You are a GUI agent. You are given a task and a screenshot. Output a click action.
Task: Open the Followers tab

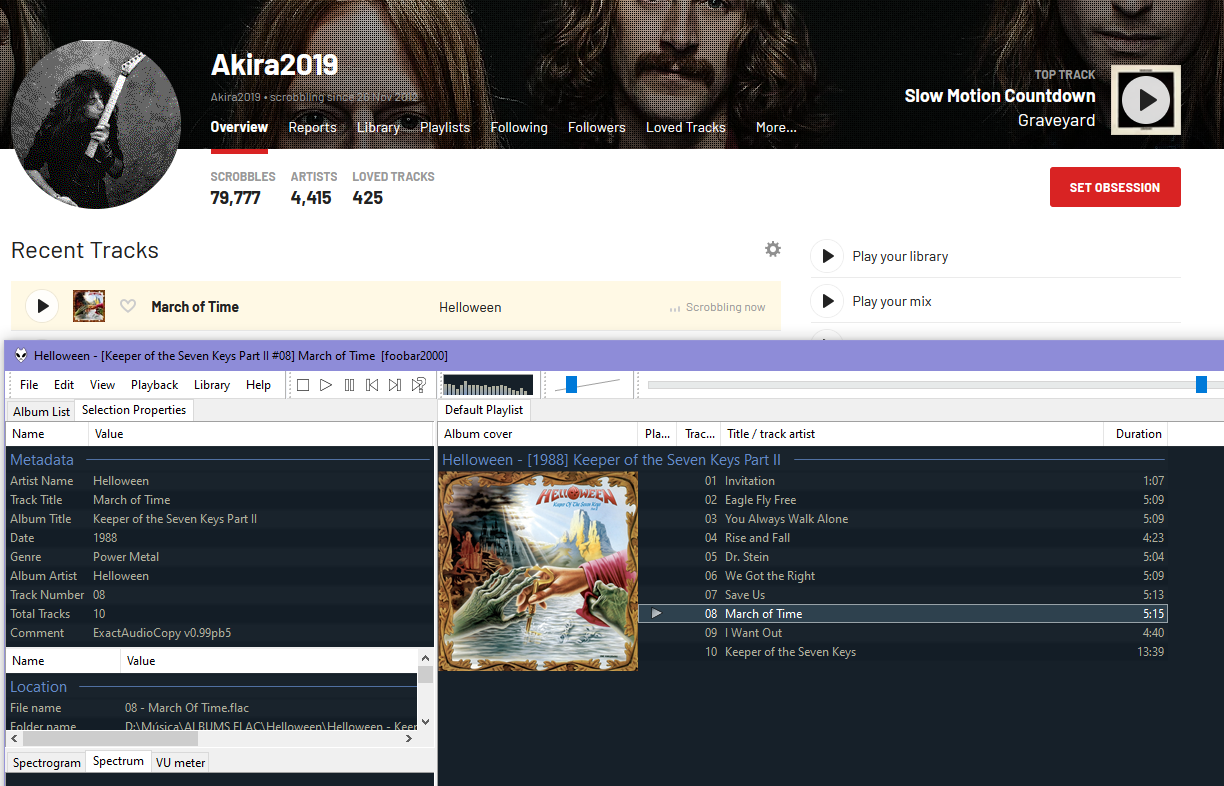click(597, 127)
